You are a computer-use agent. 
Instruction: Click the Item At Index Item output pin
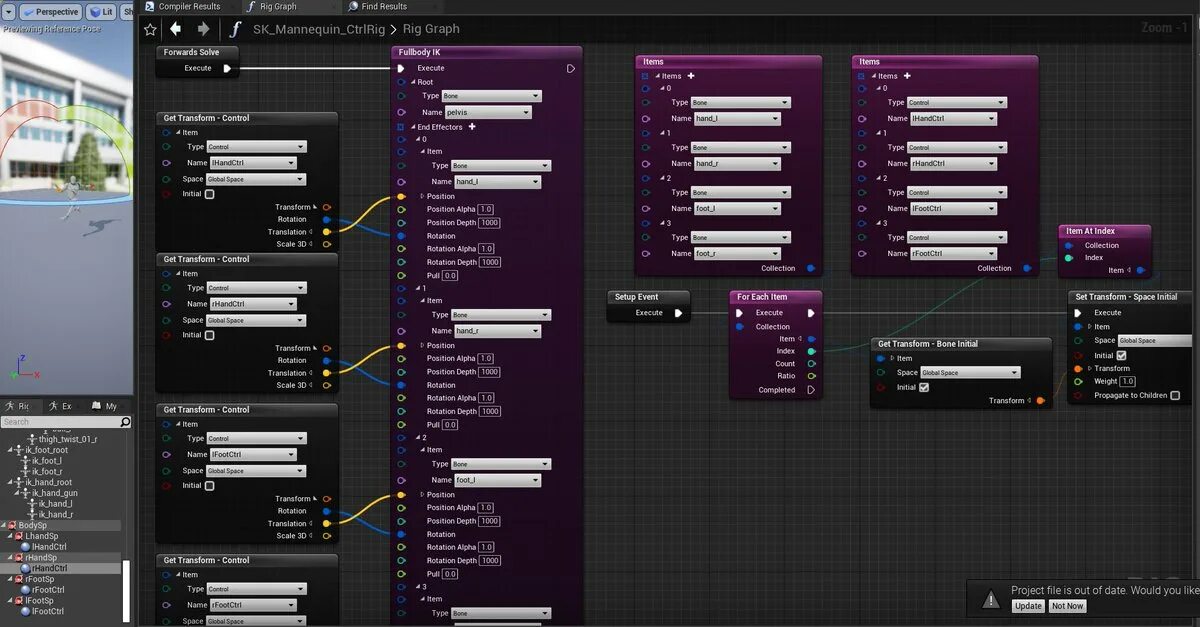point(1139,270)
